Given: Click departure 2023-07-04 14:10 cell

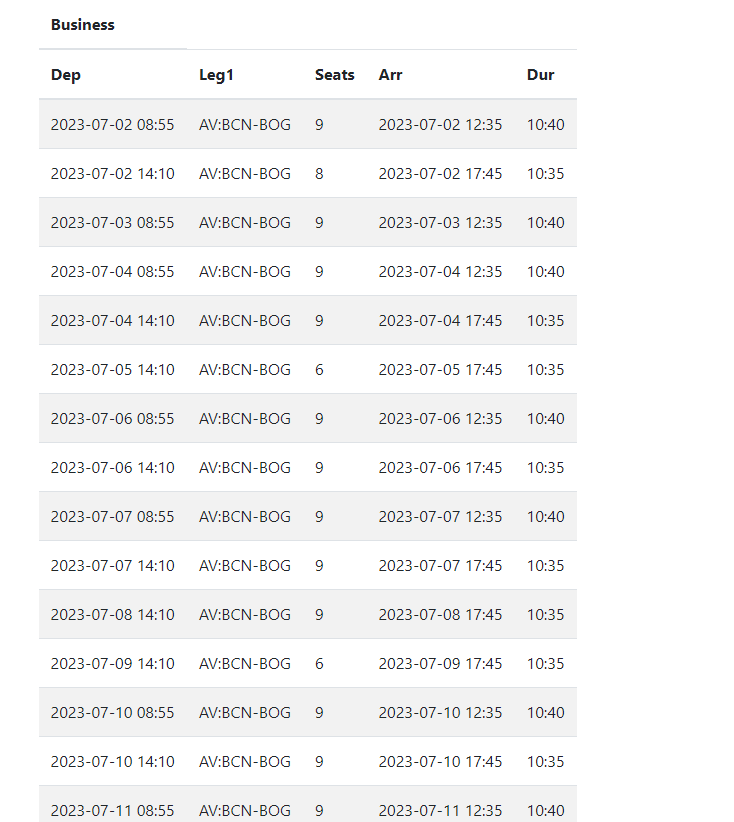Looking at the screenshot, I should coord(112,321).
